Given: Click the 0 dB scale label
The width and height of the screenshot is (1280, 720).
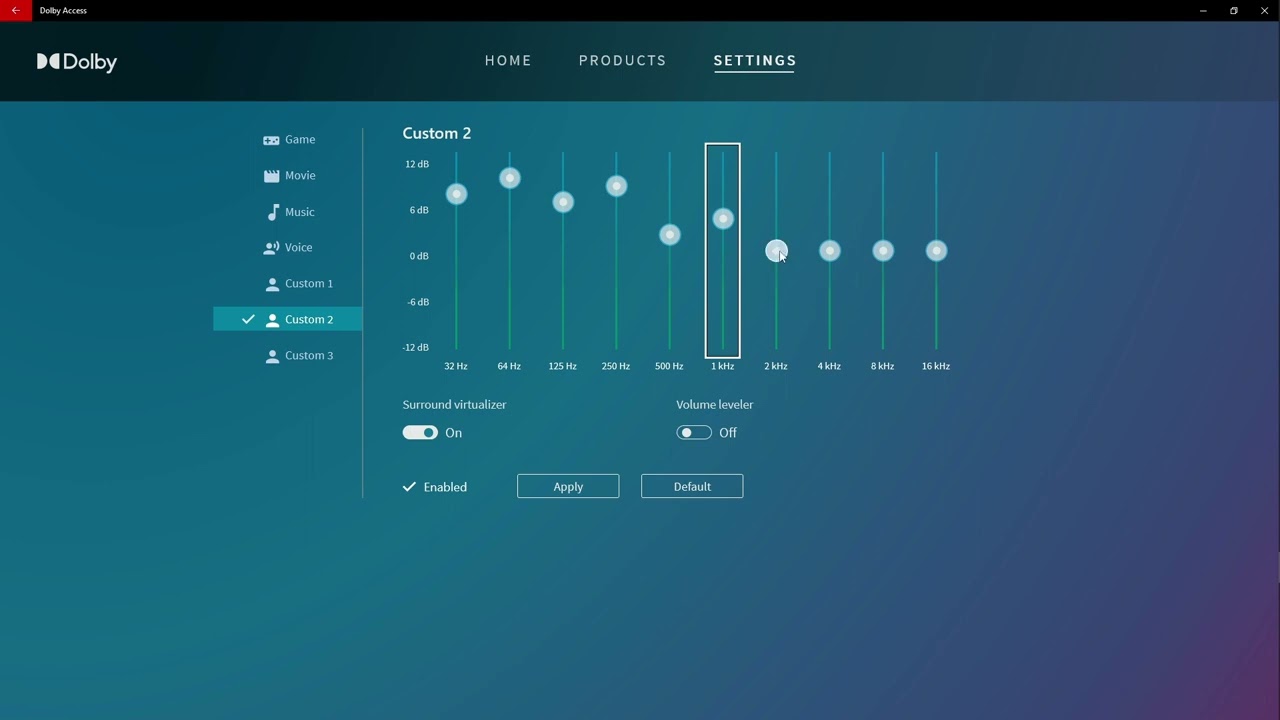Looking at the screenshot, I should 419,256.
